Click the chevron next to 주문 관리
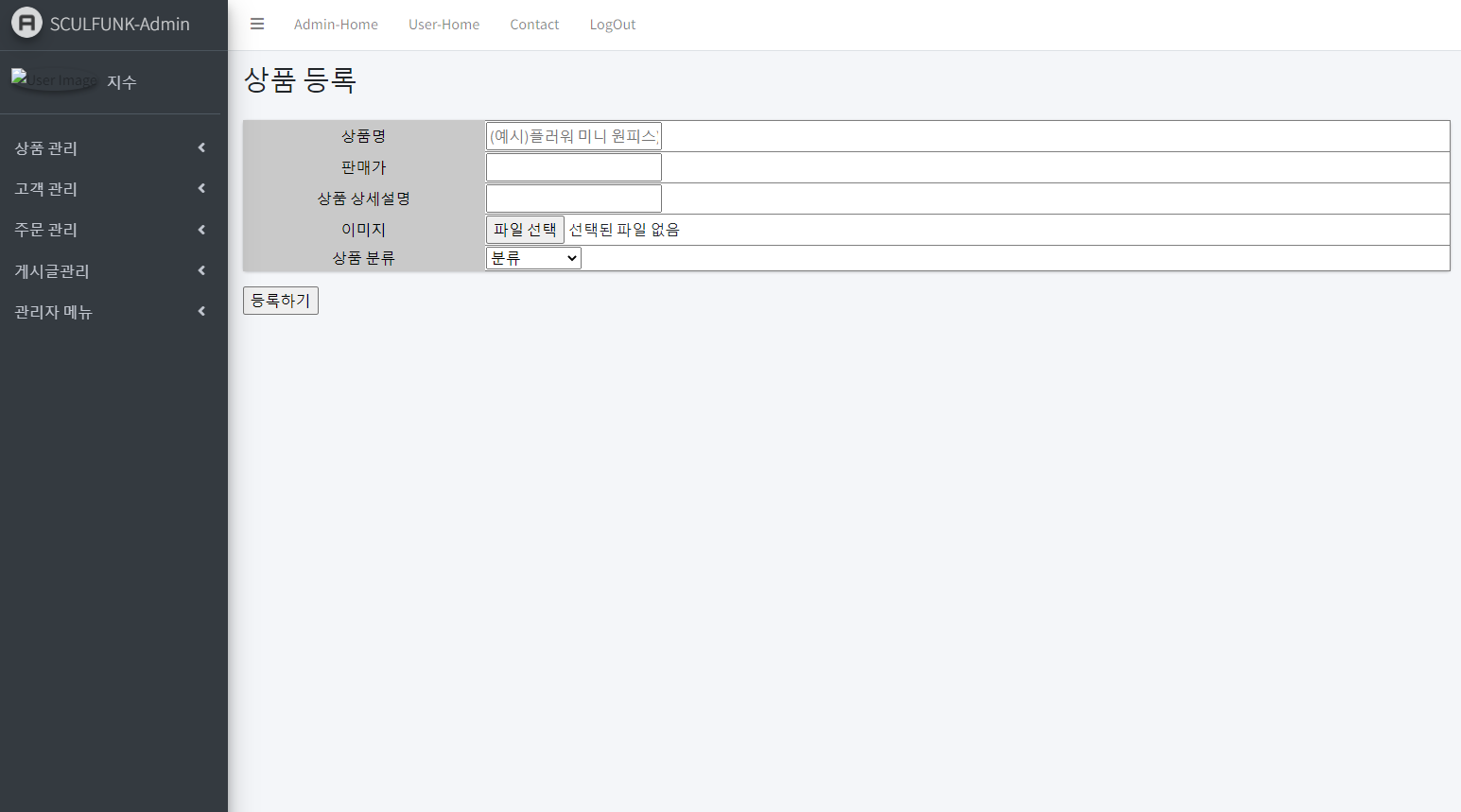Viewport: 1461px width, 812px height. tap(201, 230)
